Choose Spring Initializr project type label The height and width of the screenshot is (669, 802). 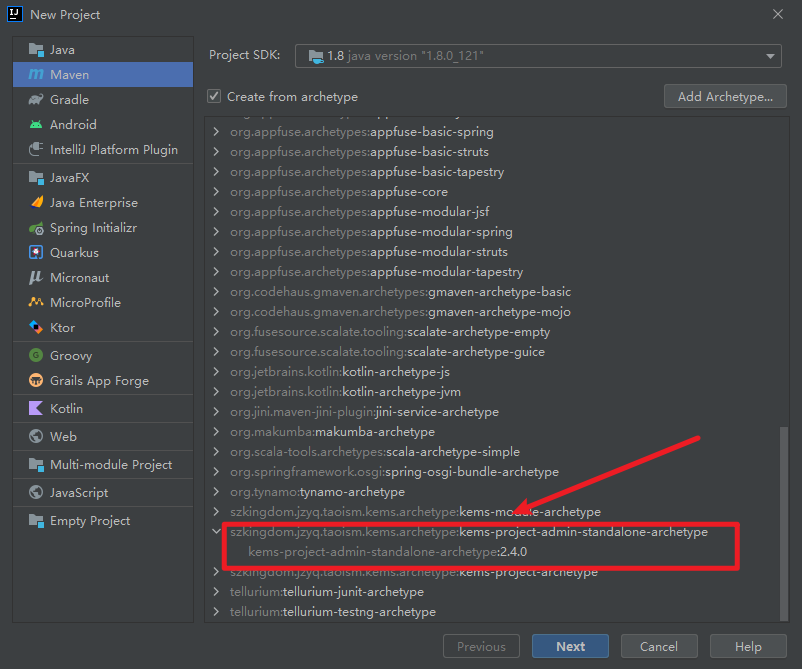coord(94,228)
